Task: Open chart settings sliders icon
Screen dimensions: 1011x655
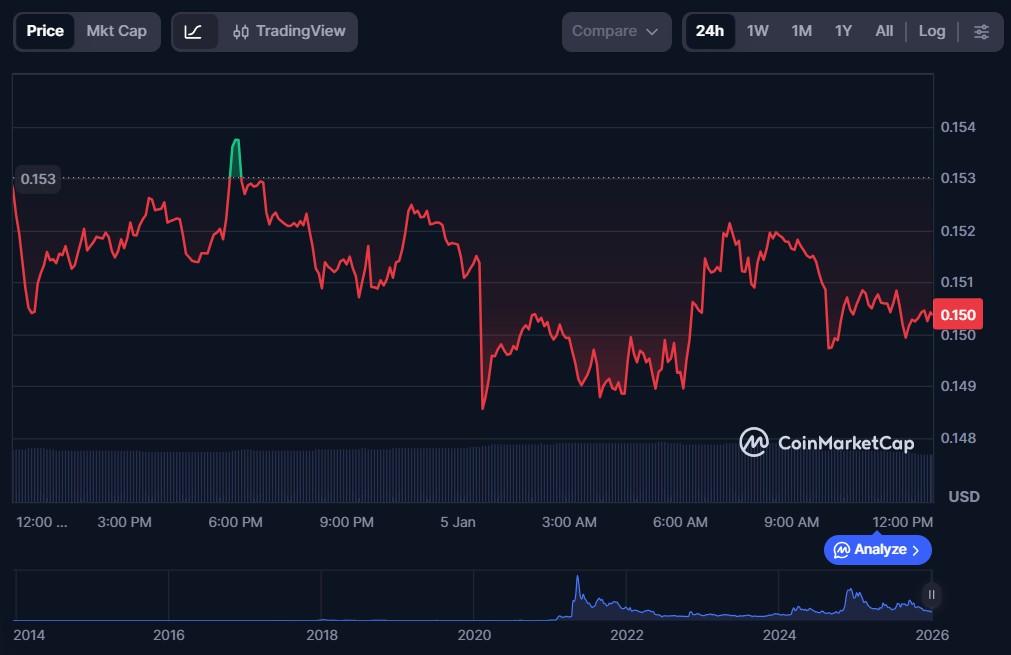Action: (981, 32)
